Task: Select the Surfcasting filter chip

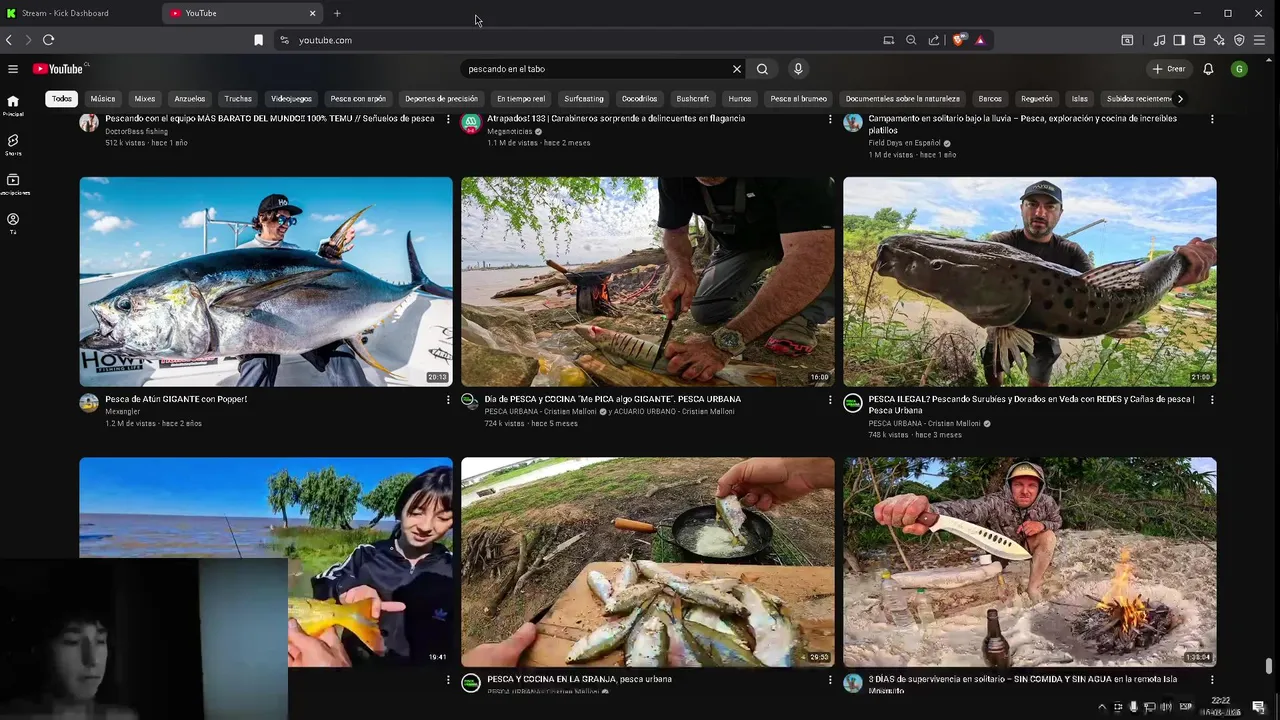Action: [584, 99]
